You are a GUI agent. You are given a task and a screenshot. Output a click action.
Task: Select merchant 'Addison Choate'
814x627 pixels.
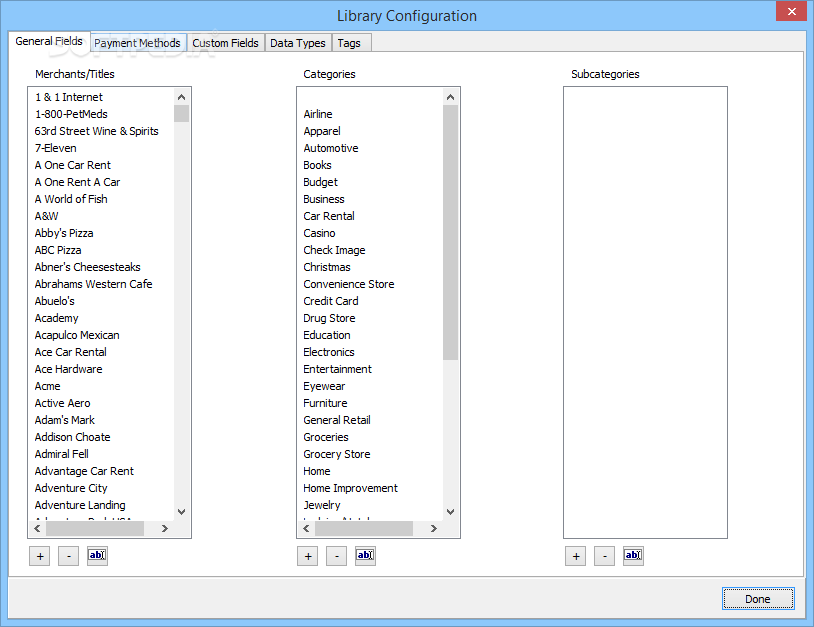coord(73,437)
